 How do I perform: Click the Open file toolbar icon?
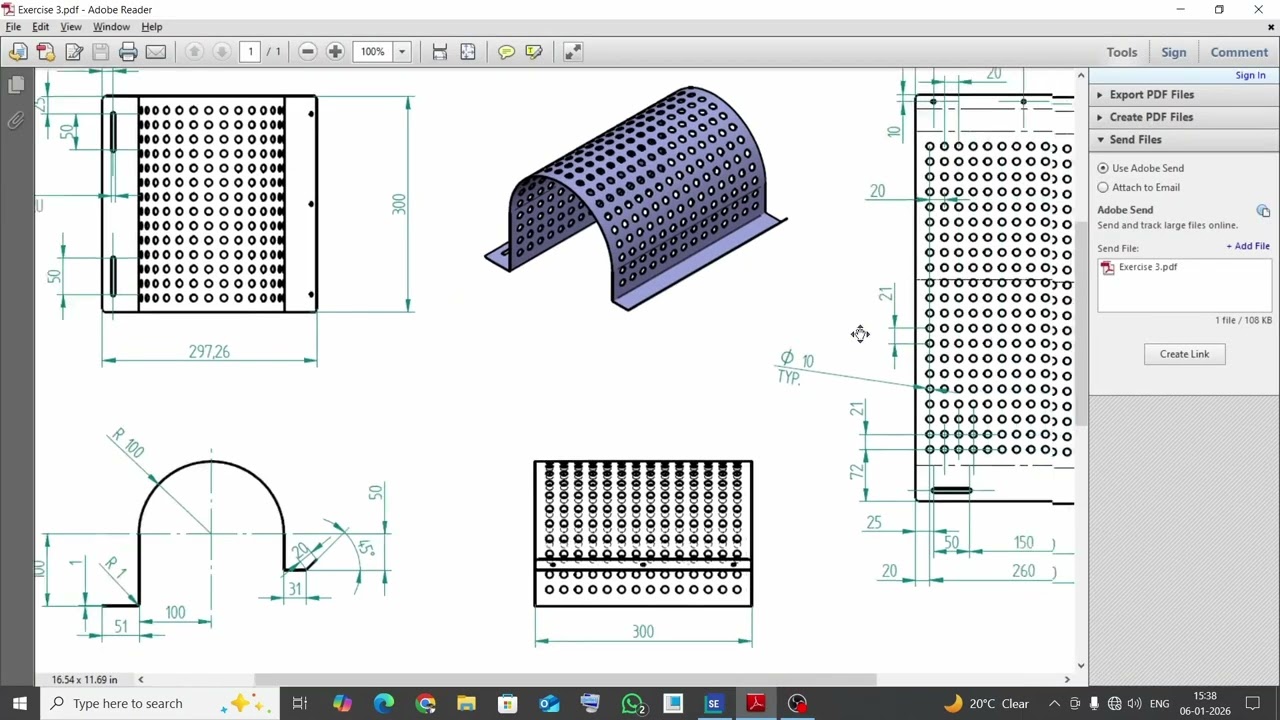pyautogui.click(x=18, y=52)
